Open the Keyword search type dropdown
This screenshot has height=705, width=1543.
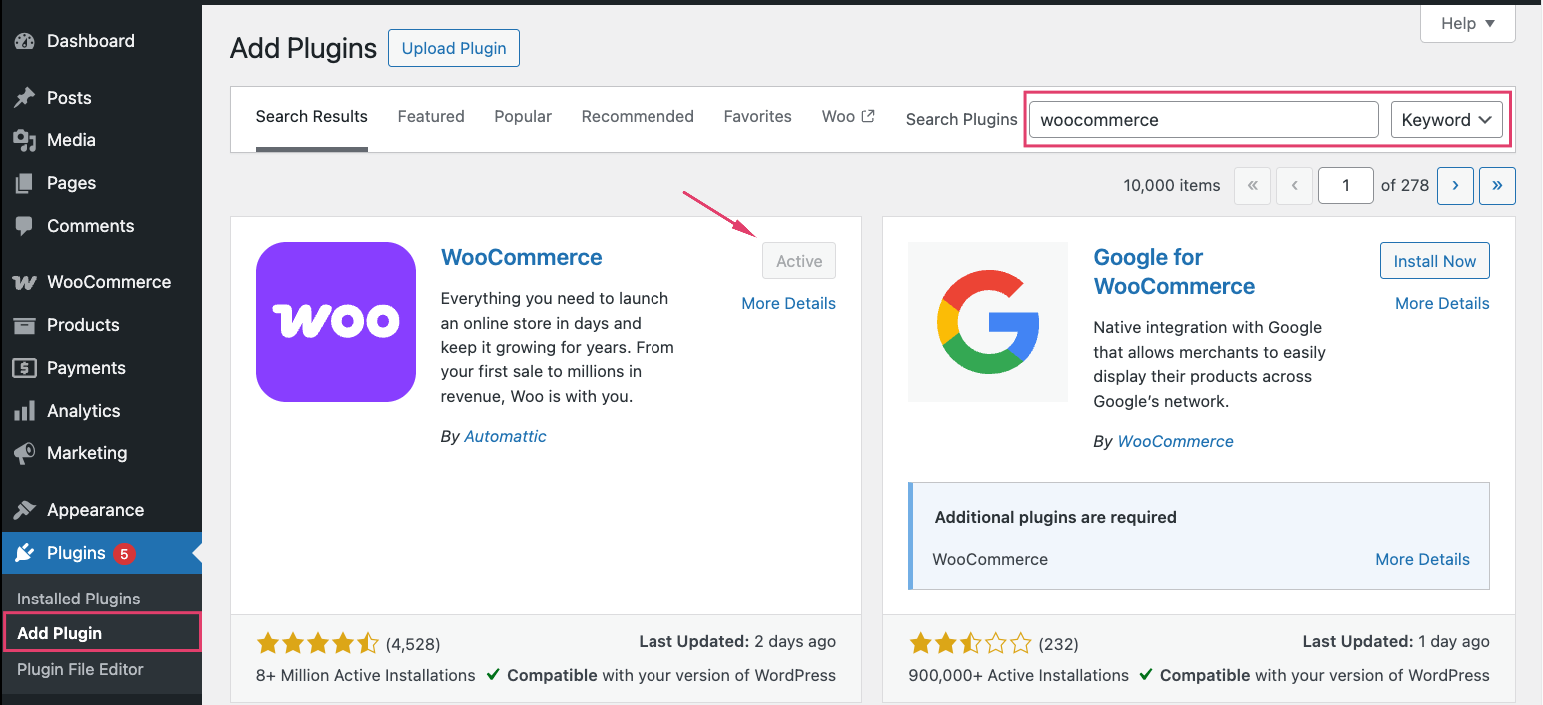pyautogui.click(x=1447, y=119)
